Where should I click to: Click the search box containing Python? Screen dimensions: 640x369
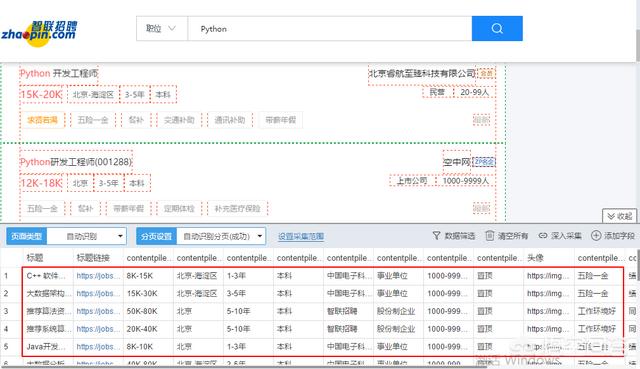[329, 29]
